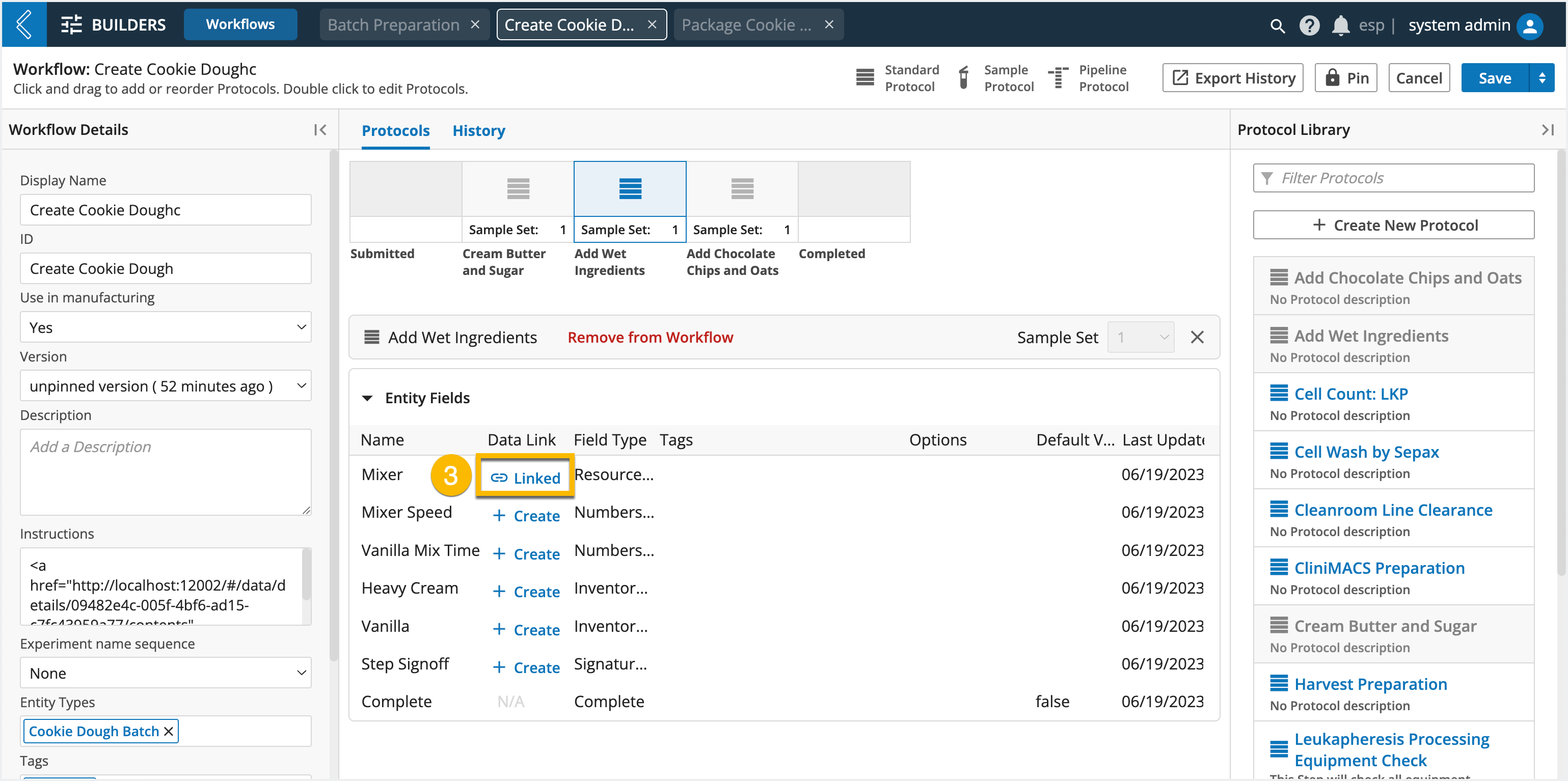Create data link for Step Signoff
1568x781 pixels.
[526, 667]
